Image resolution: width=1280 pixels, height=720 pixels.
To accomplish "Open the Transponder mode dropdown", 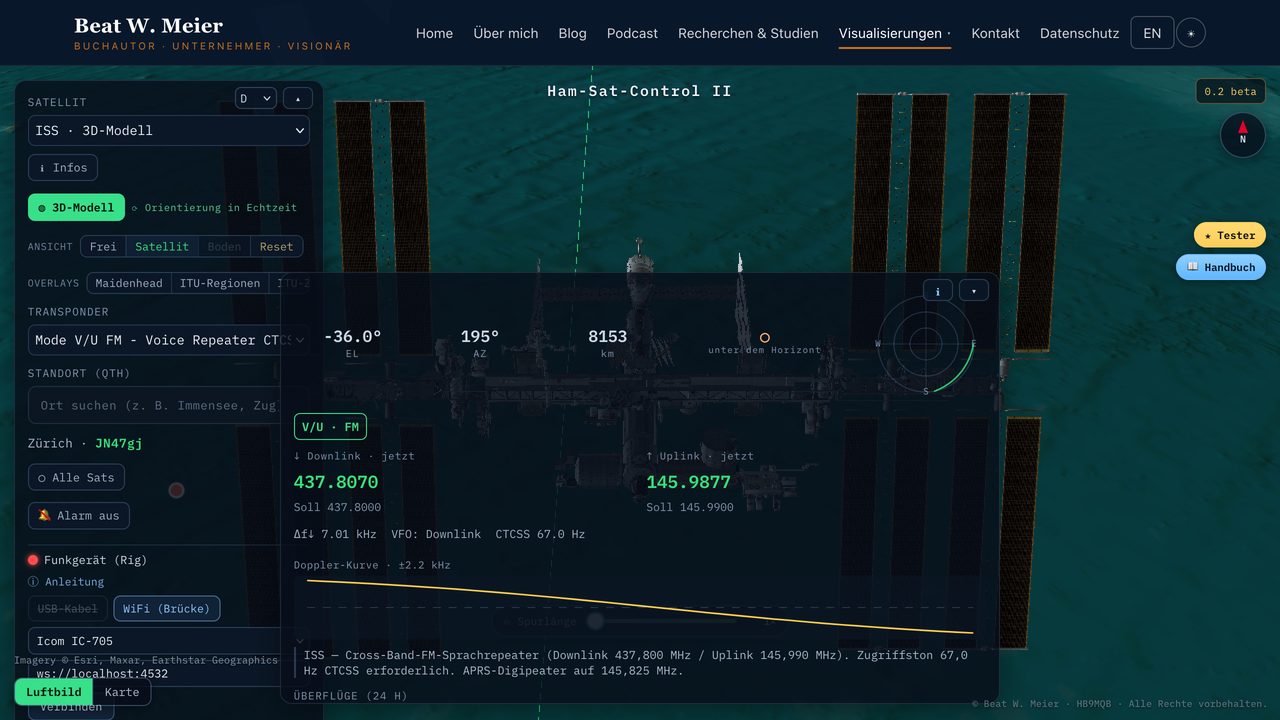I will point(169,340).
